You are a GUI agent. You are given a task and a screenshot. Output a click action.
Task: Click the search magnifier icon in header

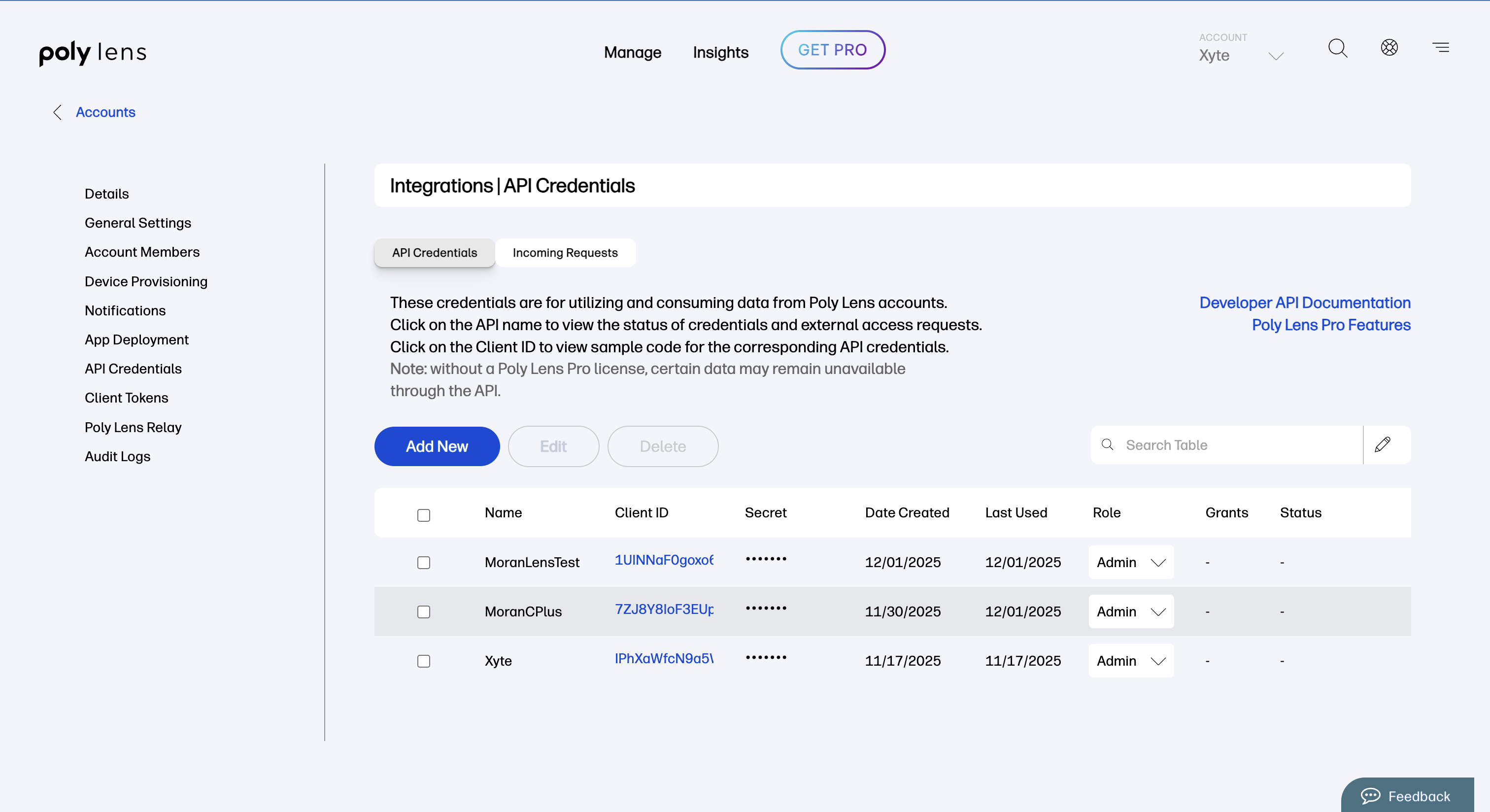(1337, 48)
